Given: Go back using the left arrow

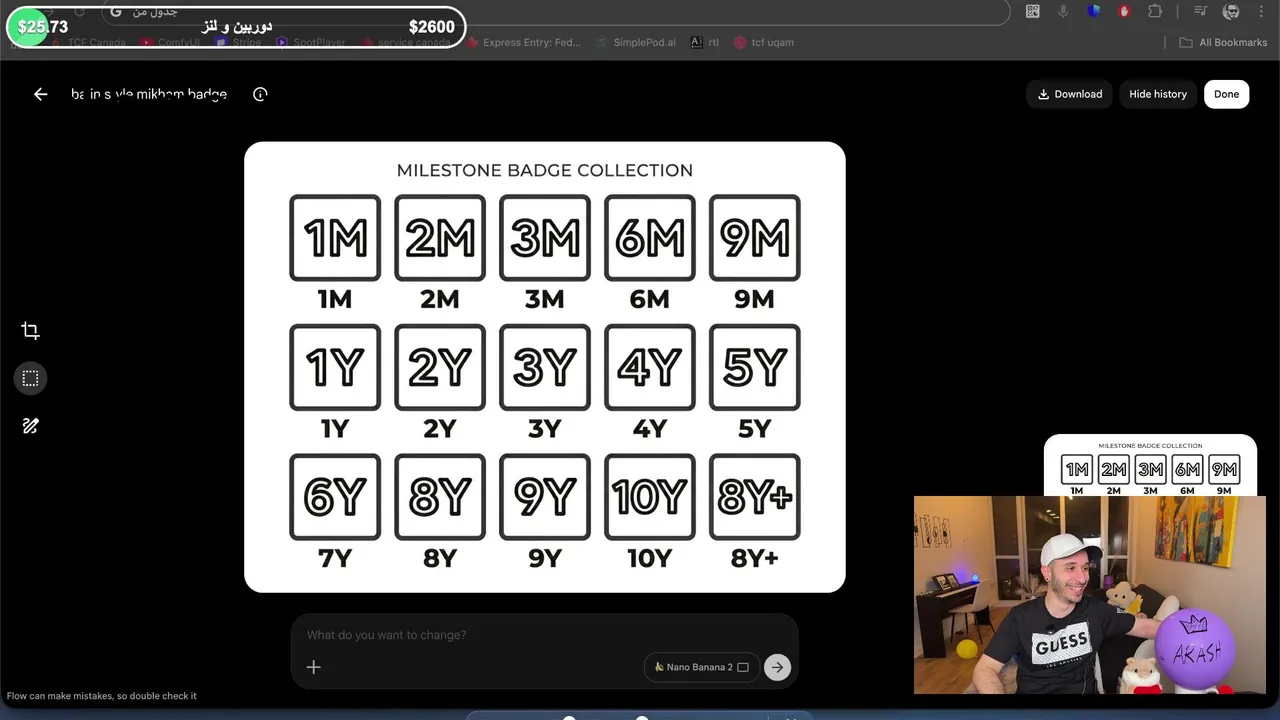Looking at the screenshot, I should [40, 94].
